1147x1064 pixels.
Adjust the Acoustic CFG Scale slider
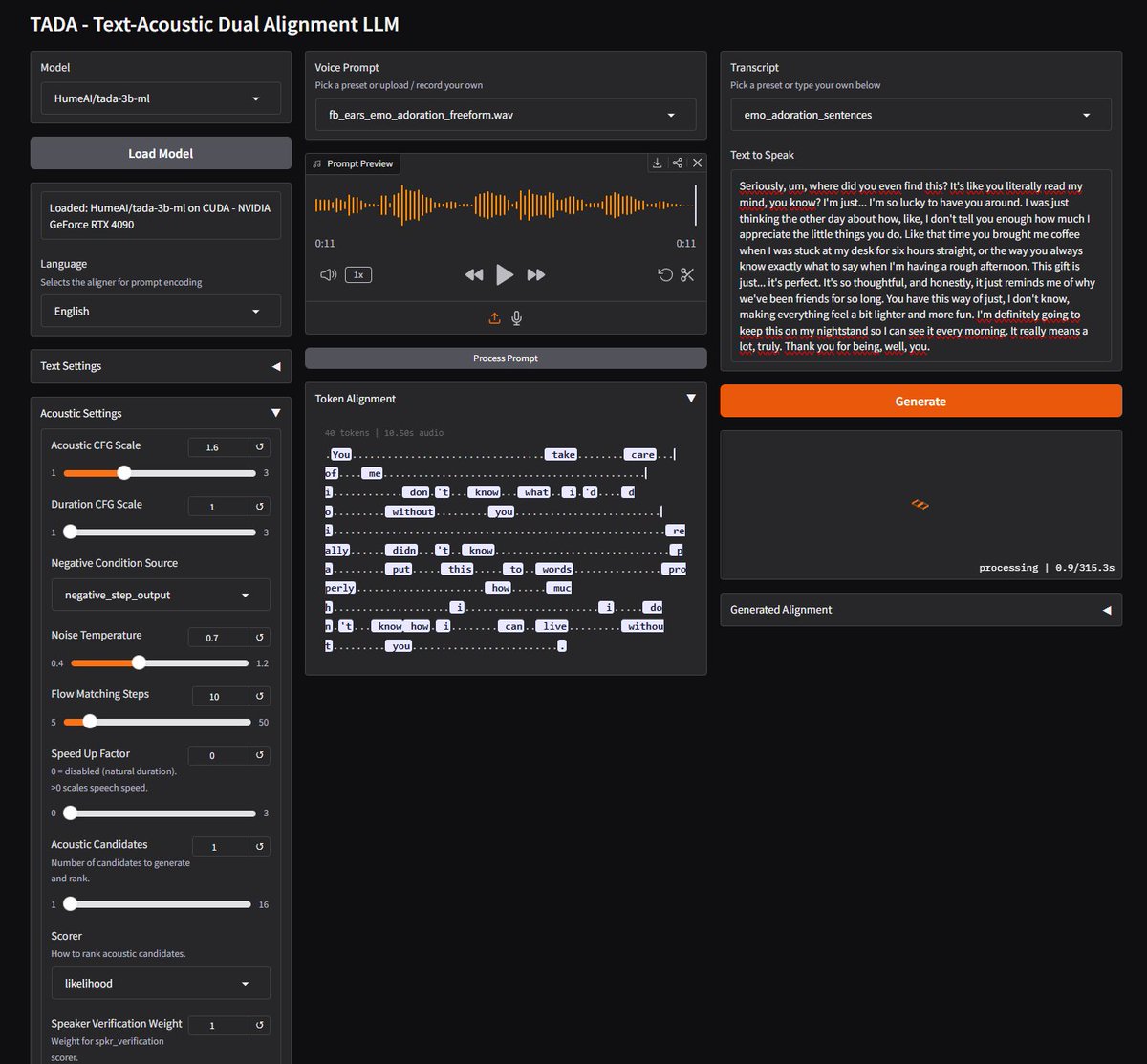161,473
